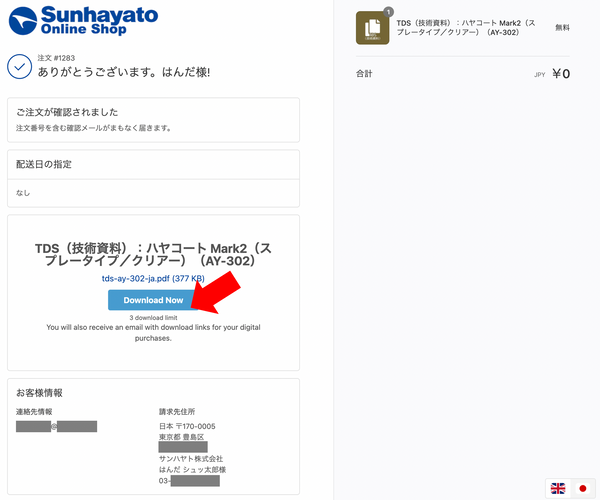Switch language with the UK flag icon
Screen dimensions: 600x500
tap(558, 488)
